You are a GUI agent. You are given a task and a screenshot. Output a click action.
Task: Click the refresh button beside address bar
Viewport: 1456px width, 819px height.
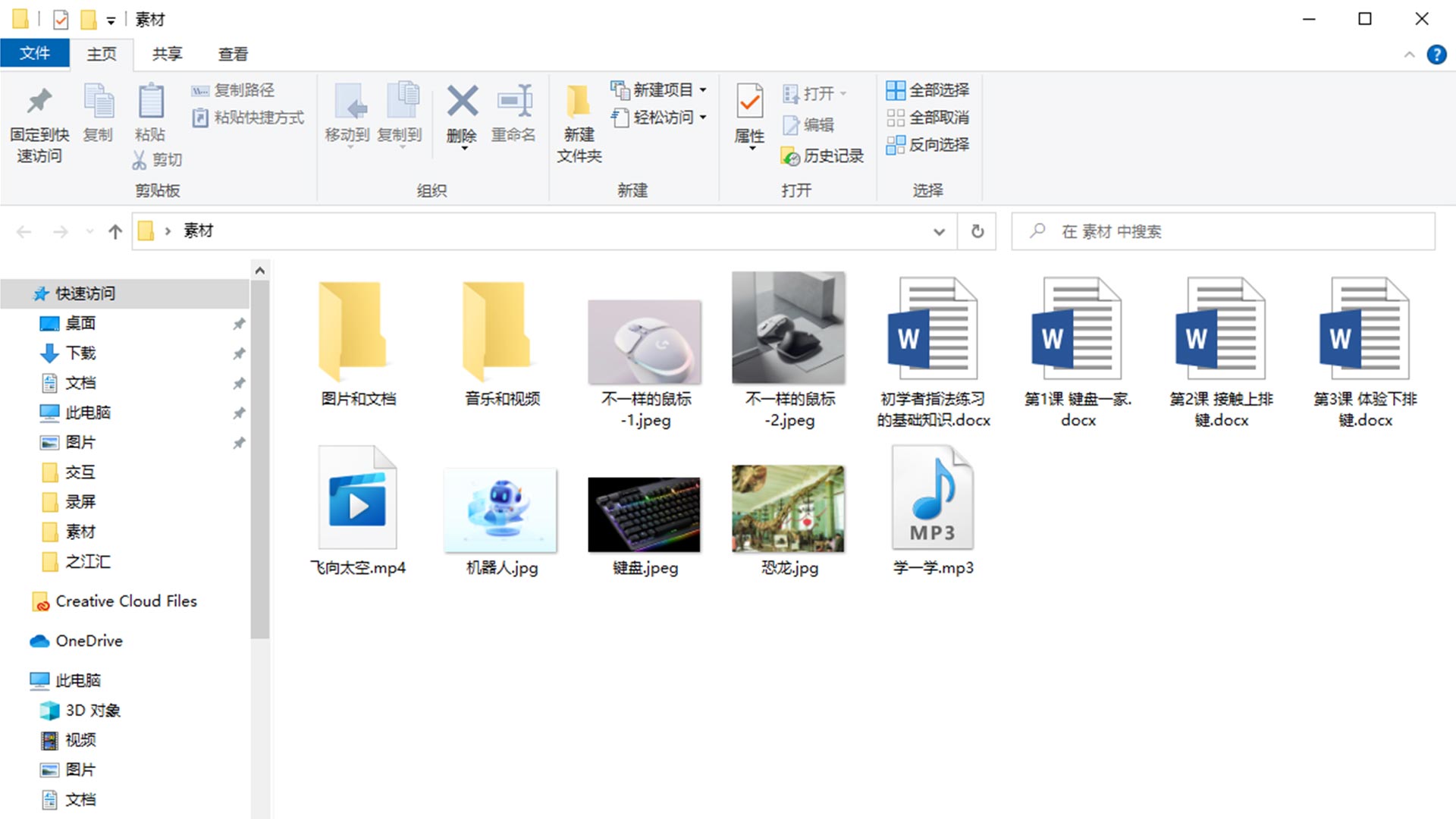pos(977,231)
